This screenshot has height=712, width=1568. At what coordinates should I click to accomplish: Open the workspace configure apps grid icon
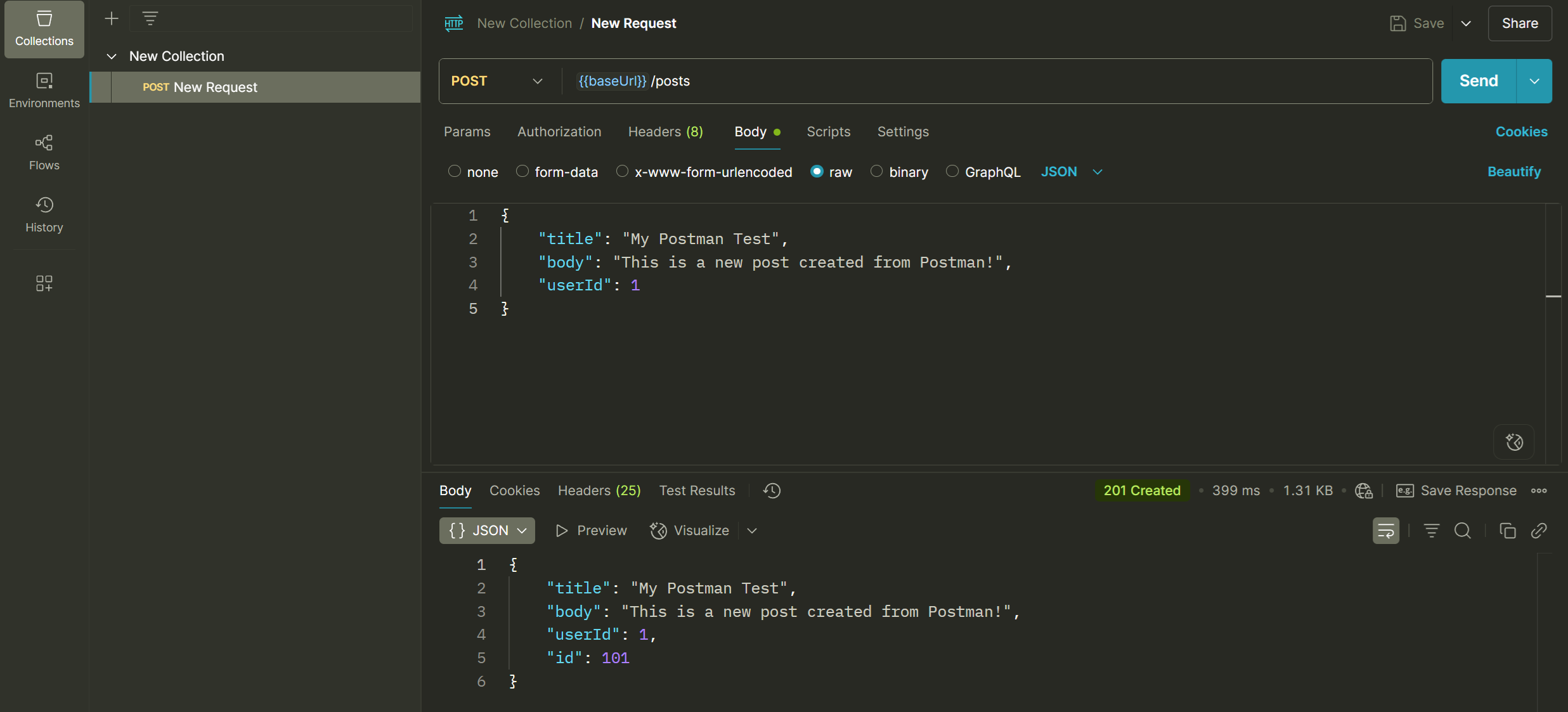tap(44, 283)
